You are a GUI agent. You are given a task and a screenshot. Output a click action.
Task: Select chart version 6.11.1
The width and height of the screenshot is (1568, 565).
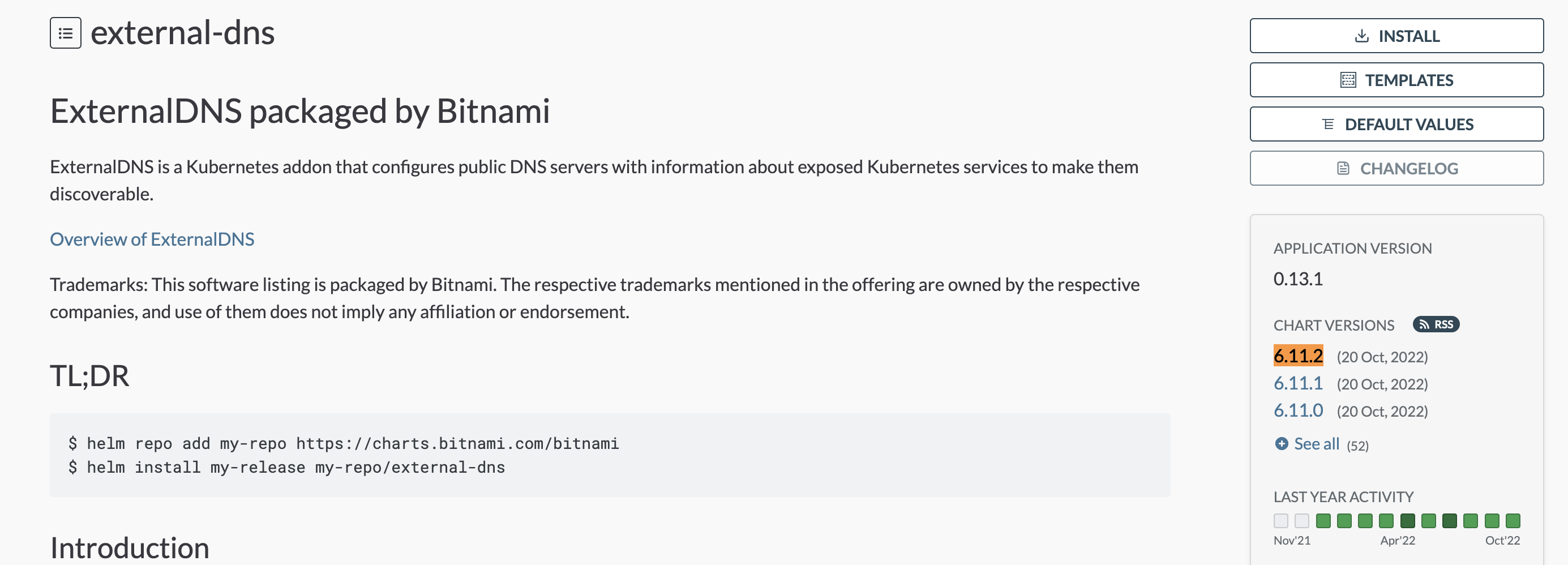tap(1298, 383)
